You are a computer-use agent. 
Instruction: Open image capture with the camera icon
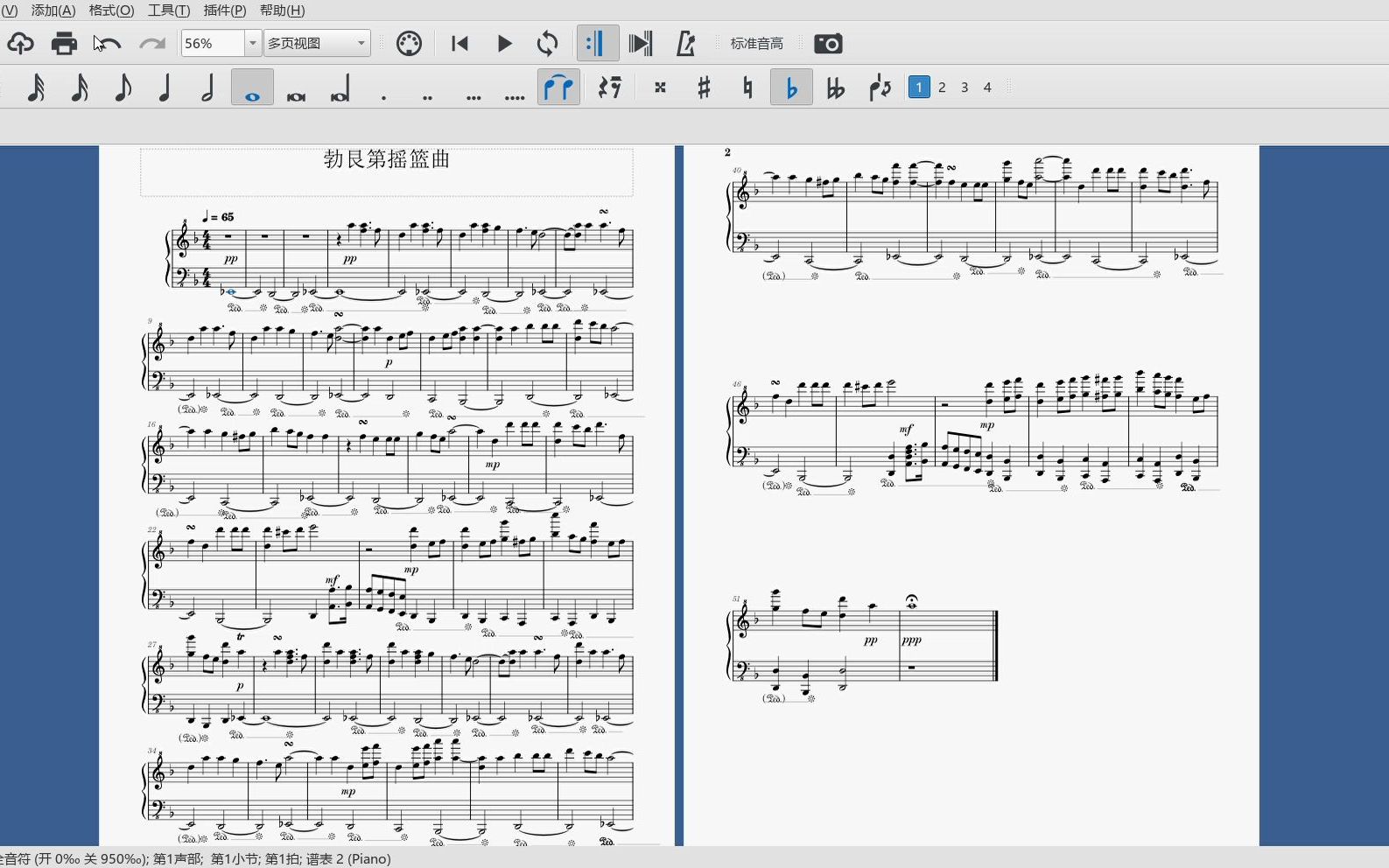point(828,44)
